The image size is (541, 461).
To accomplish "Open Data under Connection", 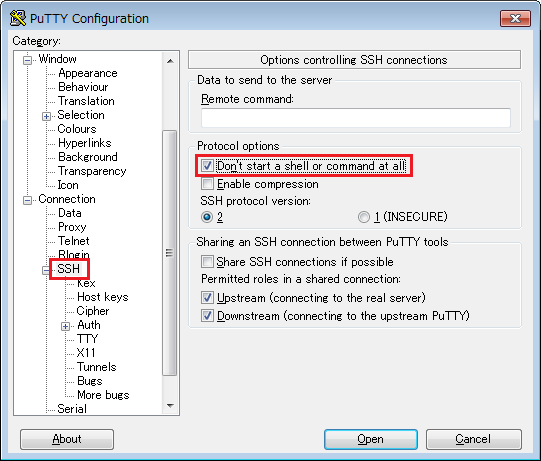I will [x=70, y=213].
